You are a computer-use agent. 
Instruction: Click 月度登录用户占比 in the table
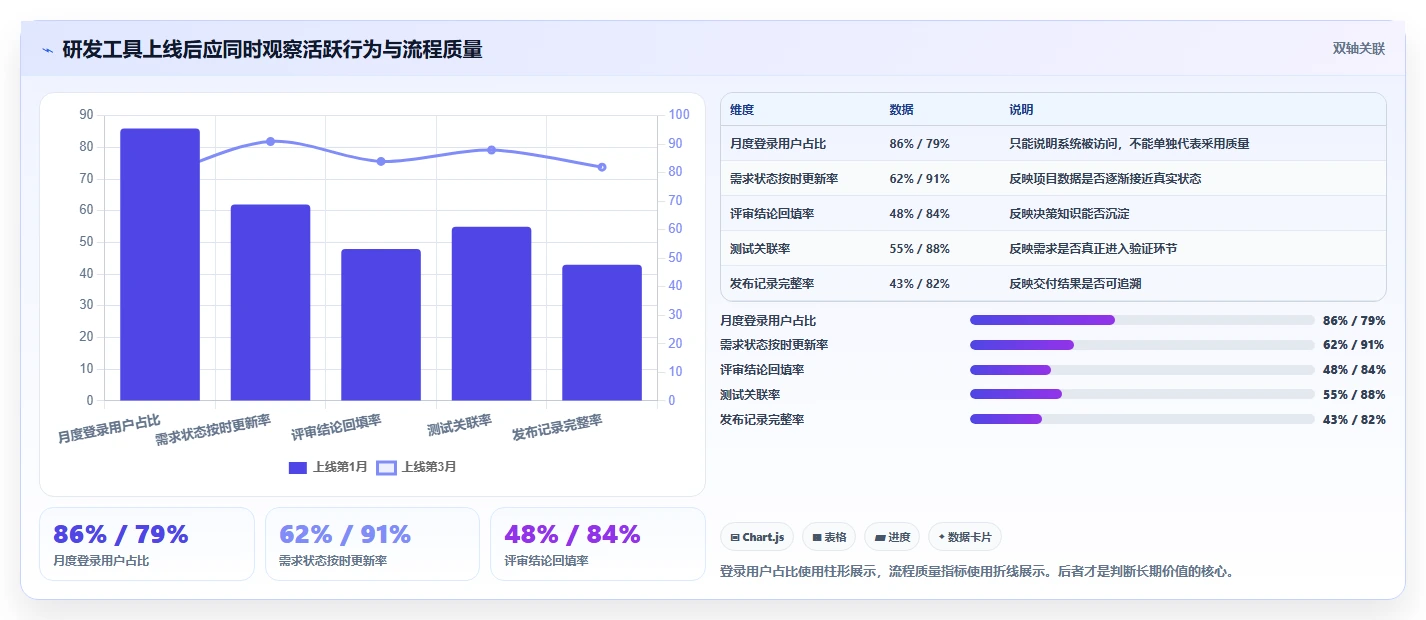(778, 144)
